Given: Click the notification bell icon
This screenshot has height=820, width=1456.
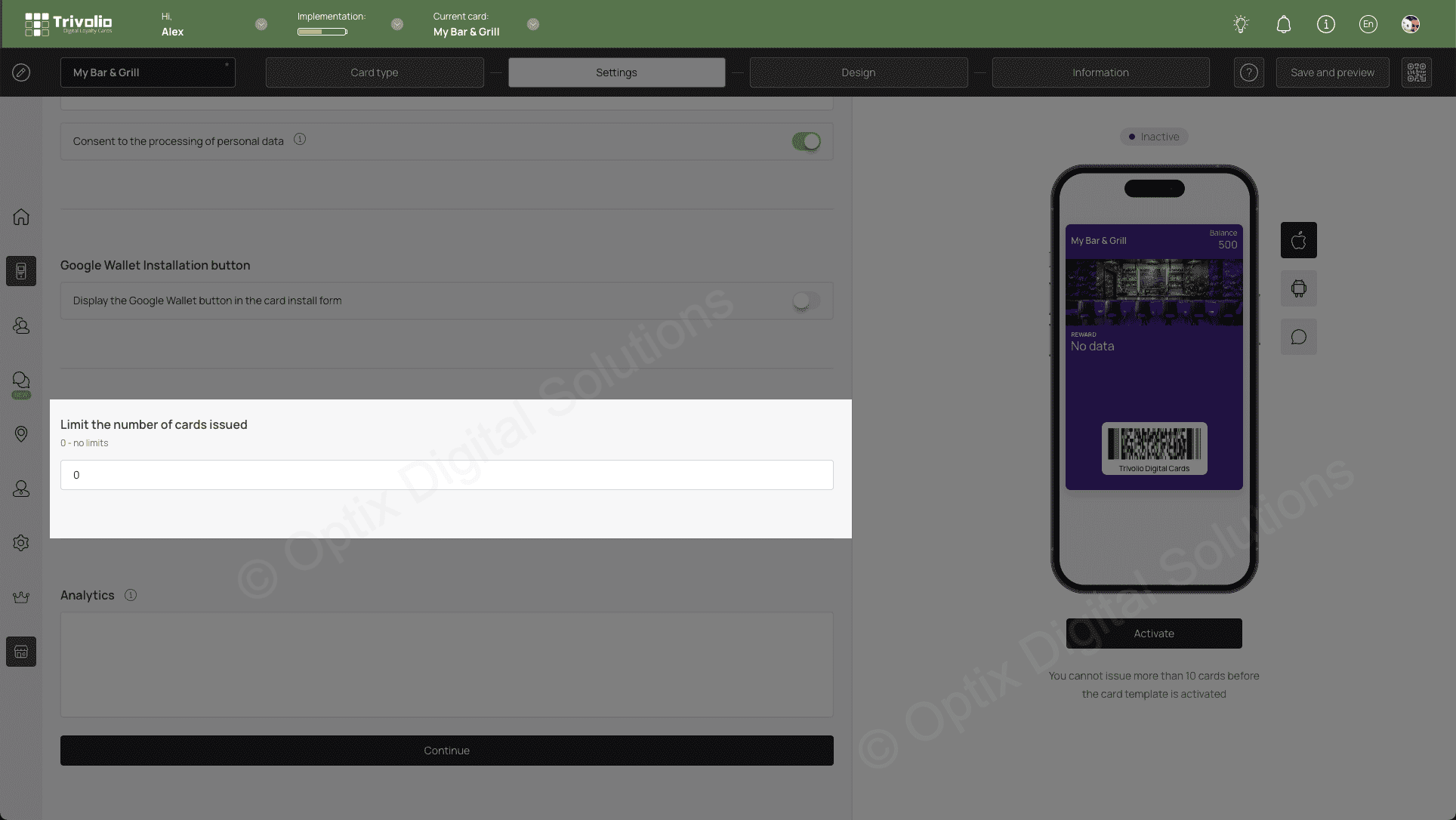Looking at the screenshot, I should [x=1283, y=23].
